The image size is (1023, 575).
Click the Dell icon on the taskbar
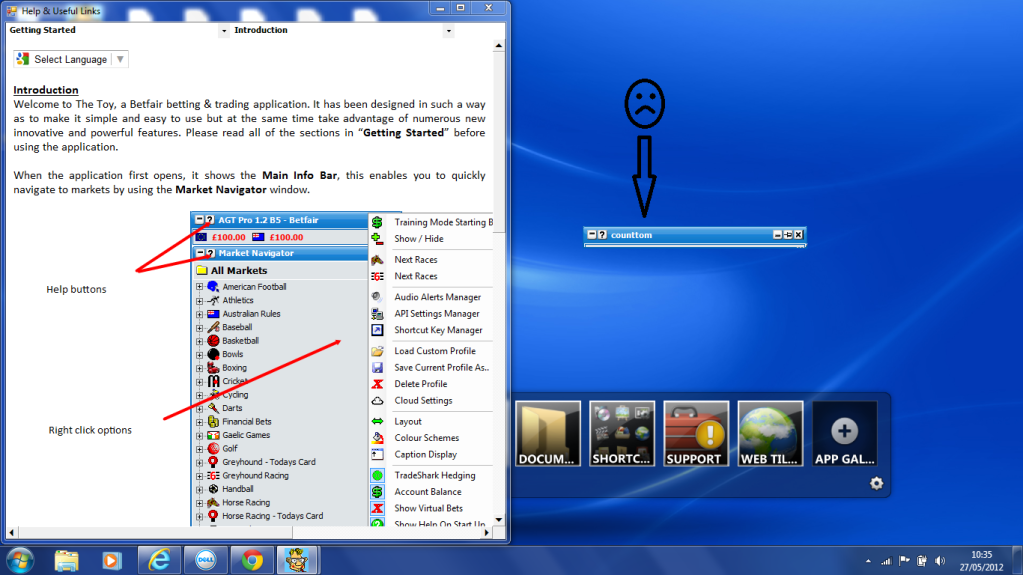206,561
